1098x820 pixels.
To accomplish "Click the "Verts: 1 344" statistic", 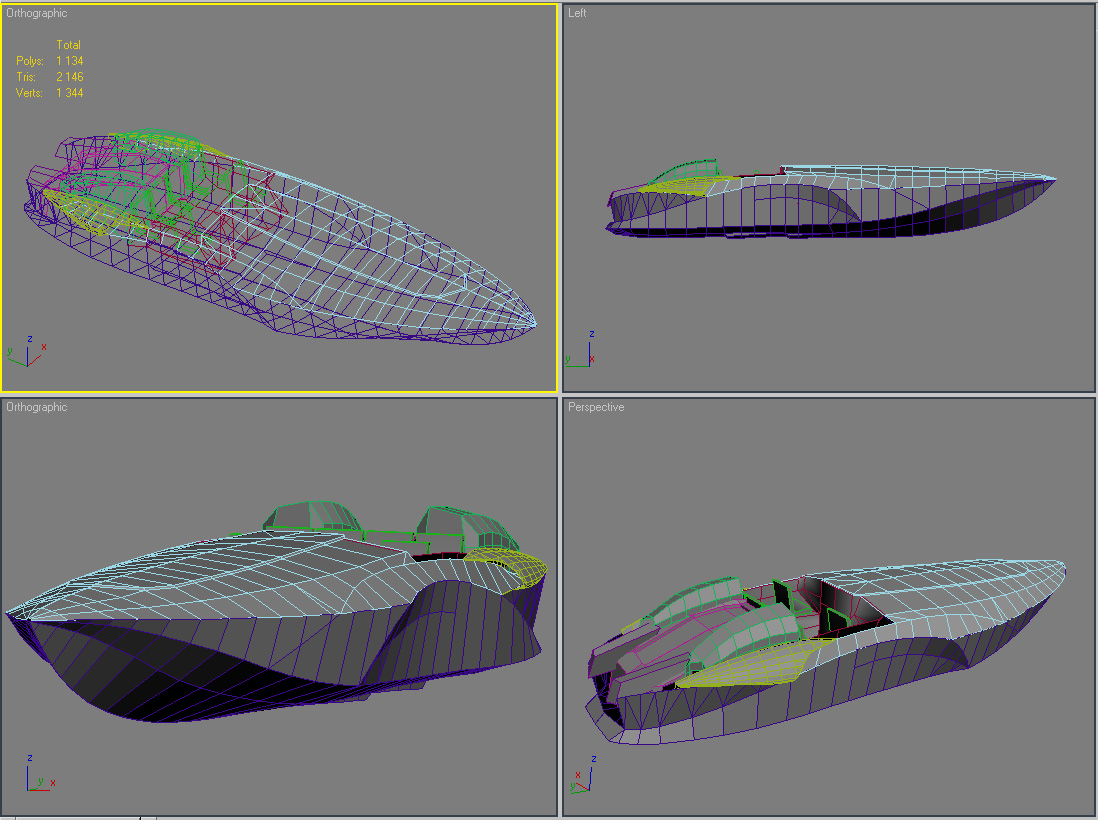I will click(50, 93).
